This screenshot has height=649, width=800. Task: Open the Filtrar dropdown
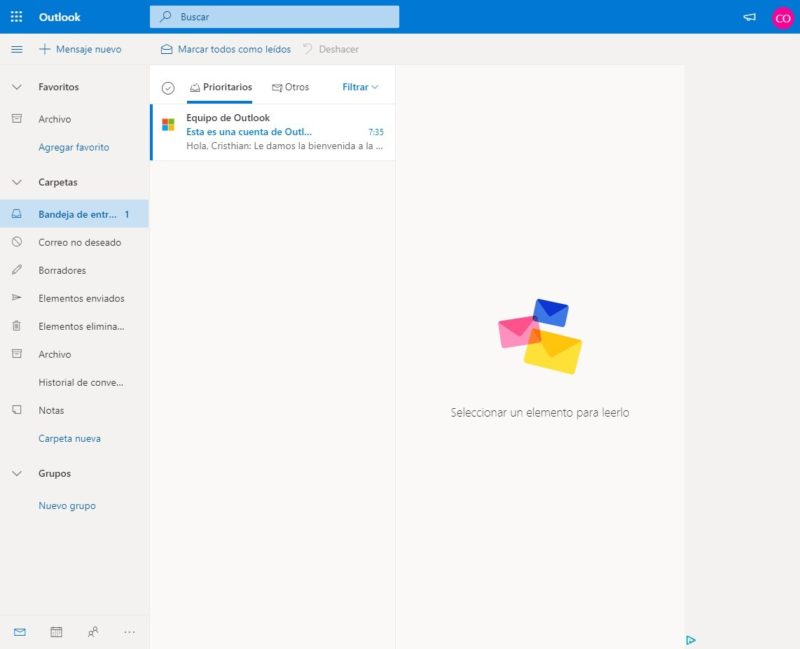pos(360,87)
